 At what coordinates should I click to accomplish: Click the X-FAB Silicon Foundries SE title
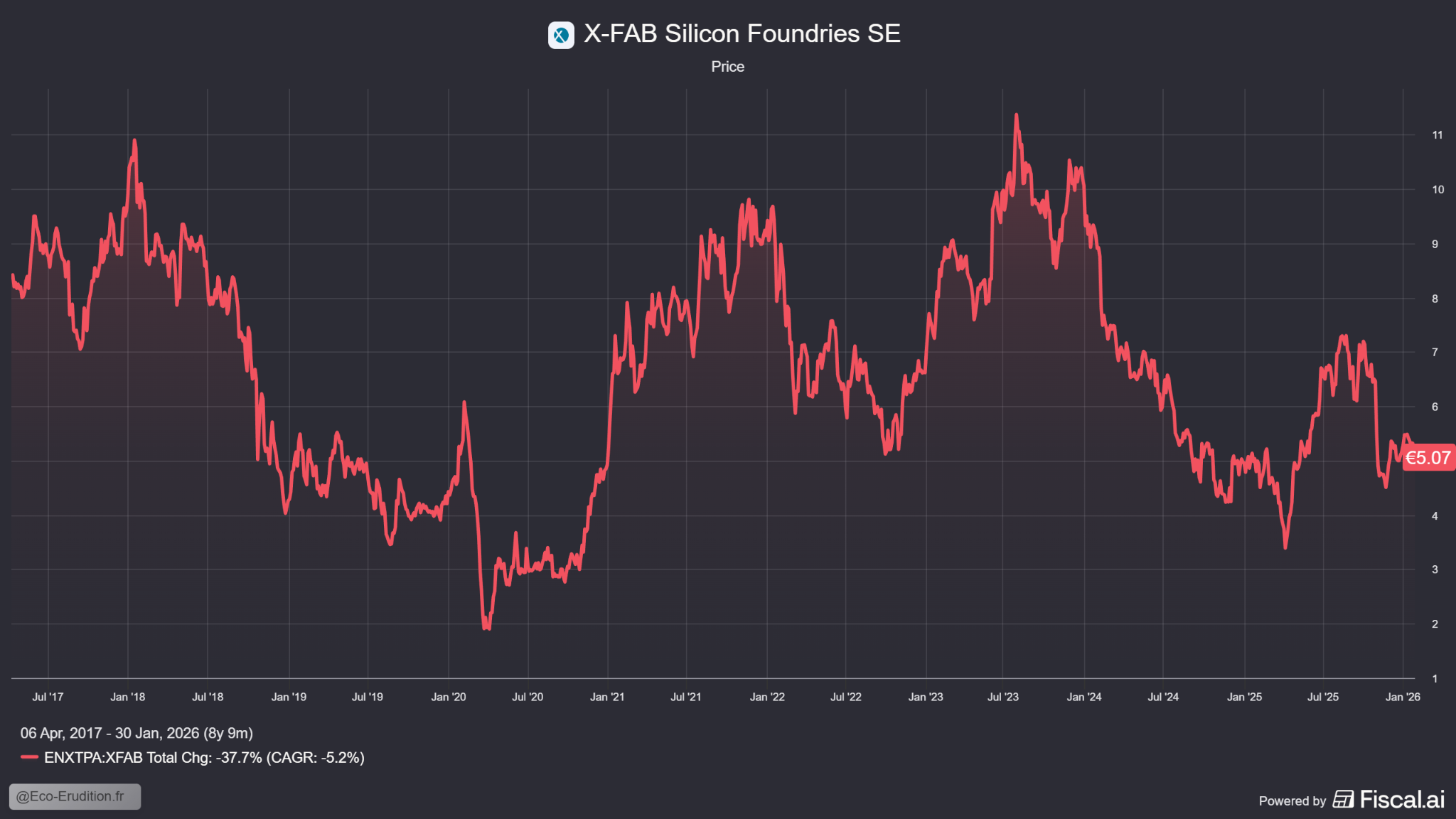pyautogui.click(x=742, y=33)
